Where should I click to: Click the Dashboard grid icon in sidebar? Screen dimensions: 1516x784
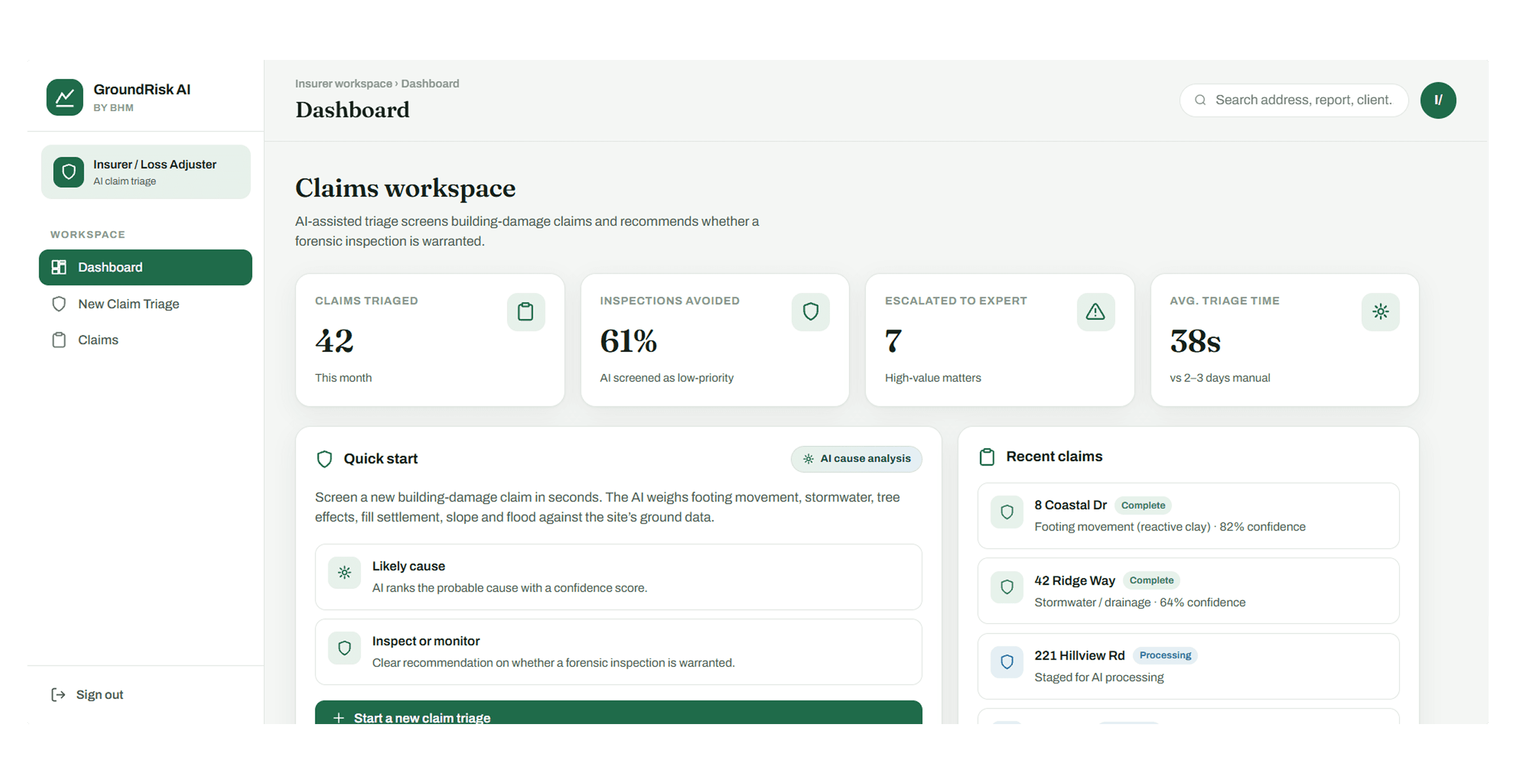(59, 267)
